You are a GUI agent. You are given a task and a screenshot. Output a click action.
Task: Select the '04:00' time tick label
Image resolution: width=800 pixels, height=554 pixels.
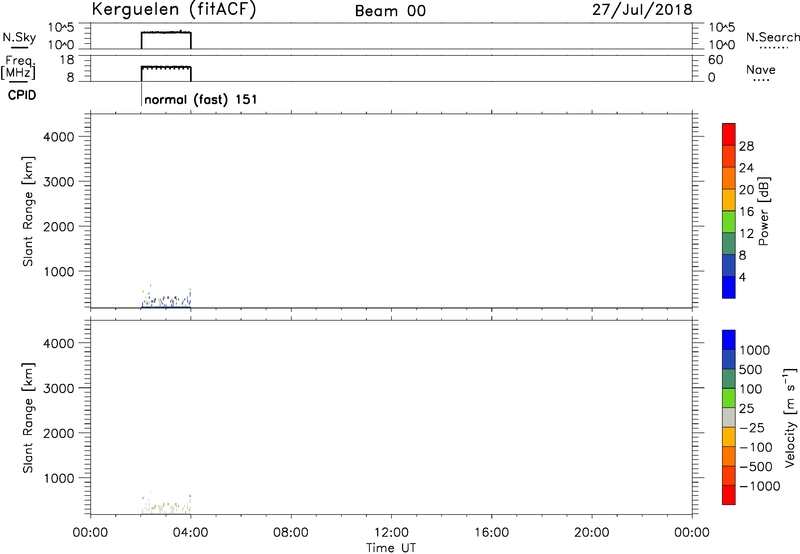190,533
